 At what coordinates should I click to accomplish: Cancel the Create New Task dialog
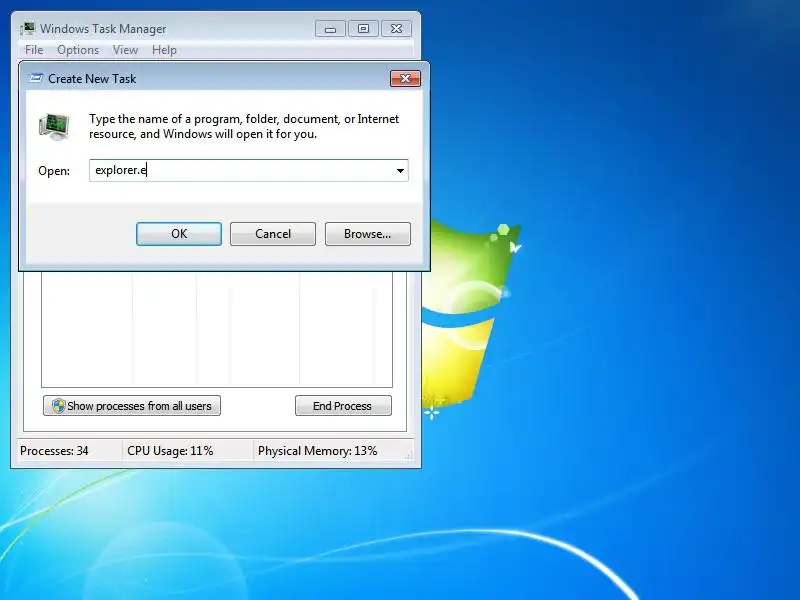pos(272,234)
